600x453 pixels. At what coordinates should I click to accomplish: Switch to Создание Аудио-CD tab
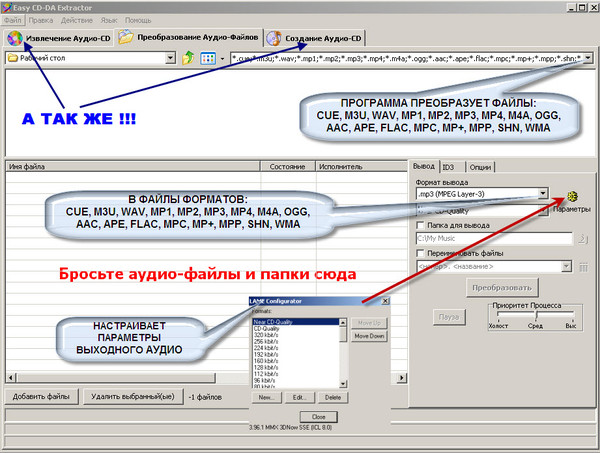click(x=315, y=38)
